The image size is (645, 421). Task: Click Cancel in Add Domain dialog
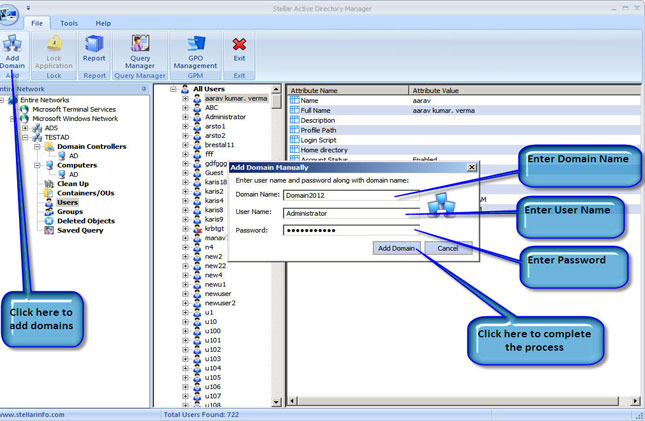(448, 248)
